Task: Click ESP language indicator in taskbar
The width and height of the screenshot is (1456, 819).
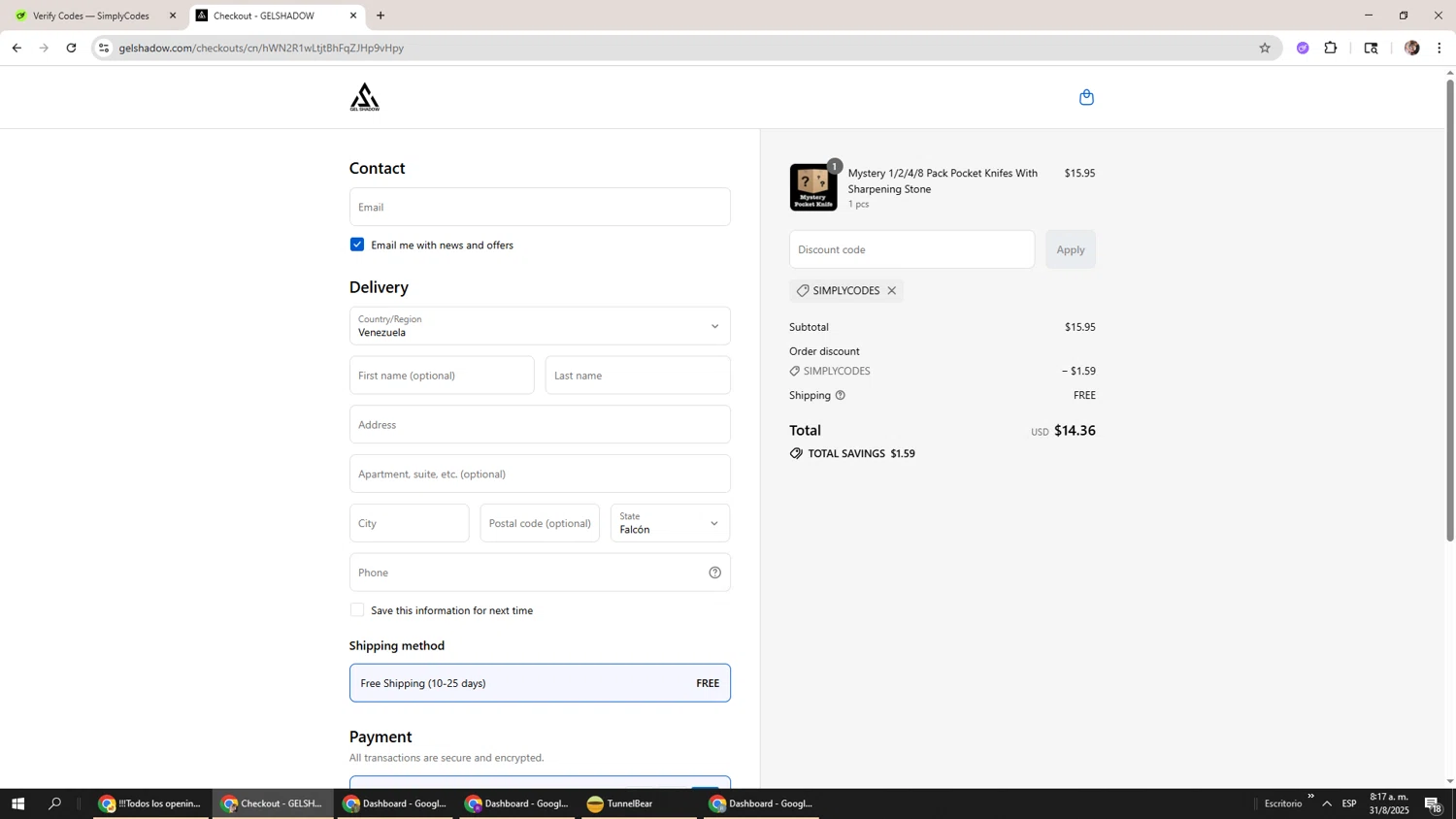Action: 1349,803
